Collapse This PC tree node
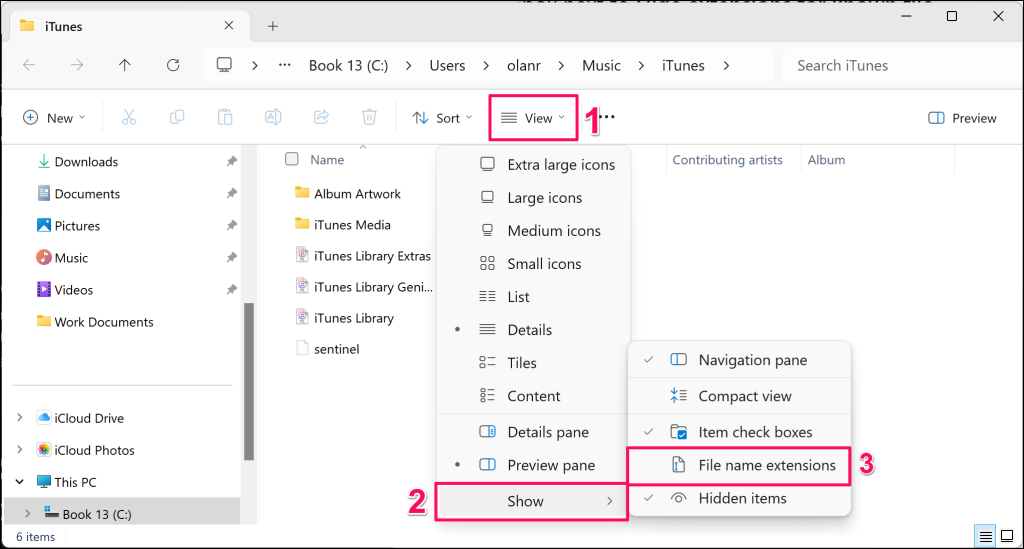Image resolution: width=1024 pixels, height=549 pixels. [20, 482]
